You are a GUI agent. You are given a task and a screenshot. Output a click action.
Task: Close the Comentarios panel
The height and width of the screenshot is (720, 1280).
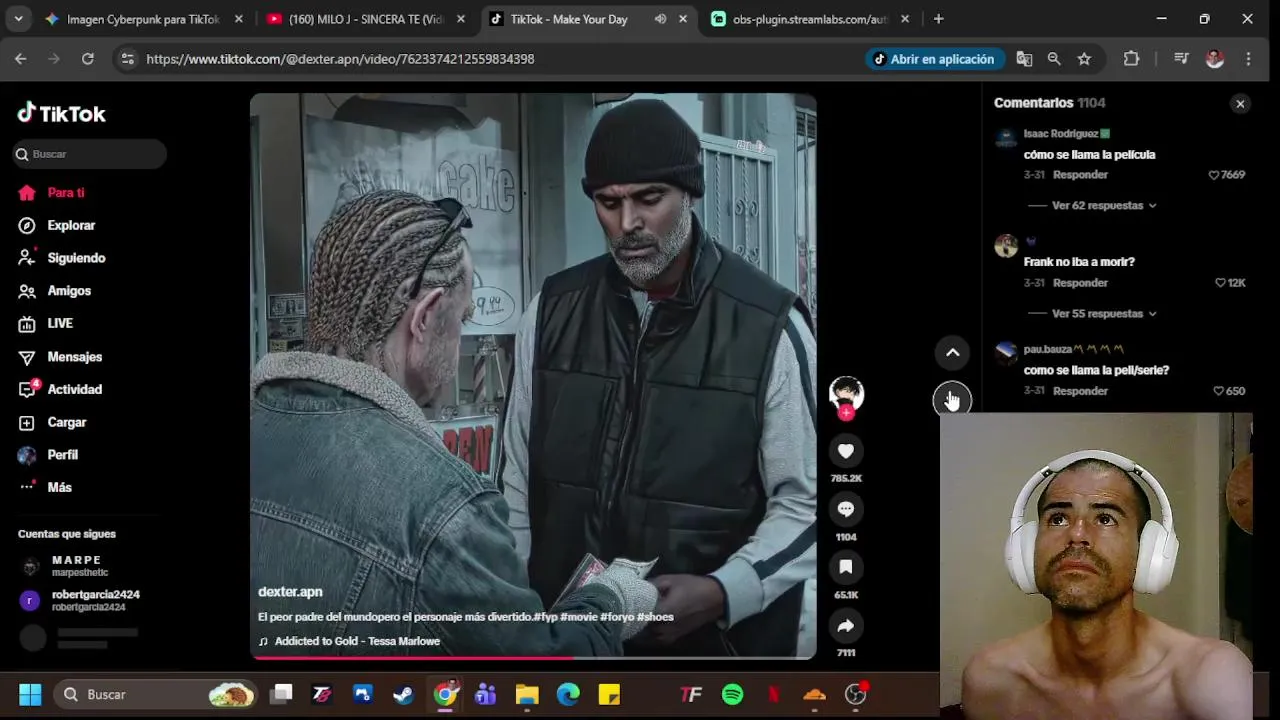click(x=1240, y=104)
